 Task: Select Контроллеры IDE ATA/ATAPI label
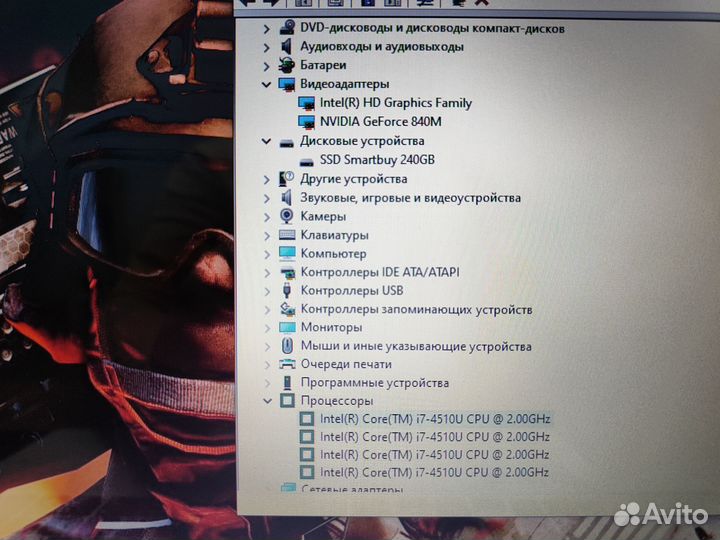[380, 272]
